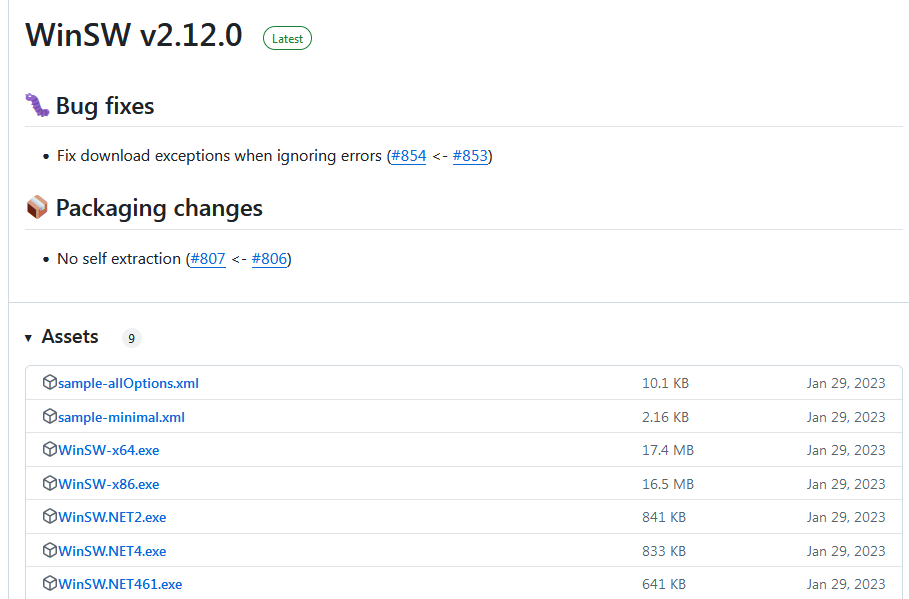This screenshot has width=909, height=599.
Task: Click the 841 KB size value
Action: 664,517
